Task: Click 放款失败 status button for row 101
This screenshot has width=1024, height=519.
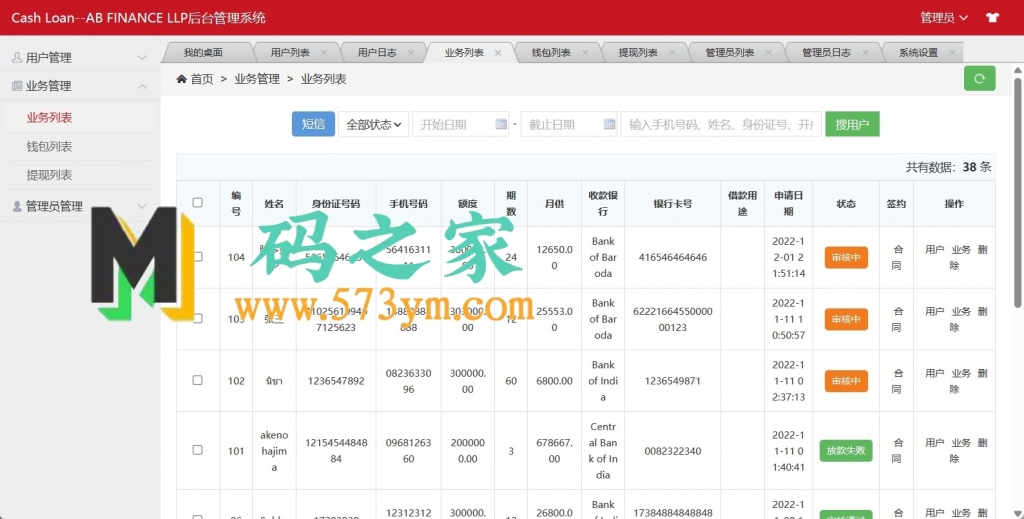Action: (846, 450)
